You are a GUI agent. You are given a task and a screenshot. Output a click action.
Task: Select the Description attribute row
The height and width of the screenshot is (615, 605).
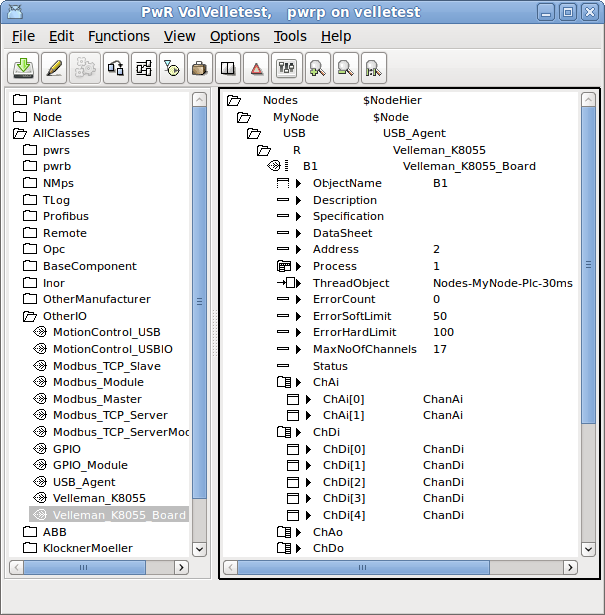345,200
